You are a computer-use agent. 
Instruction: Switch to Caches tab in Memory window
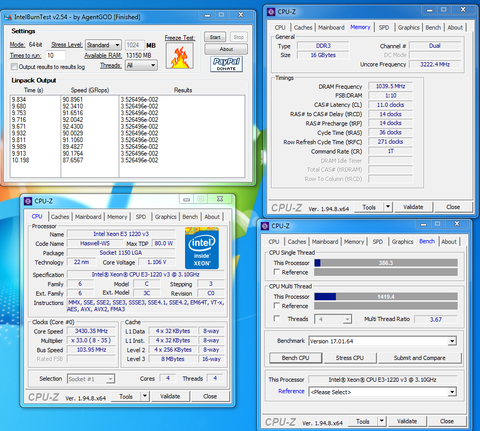click(303, 27)
